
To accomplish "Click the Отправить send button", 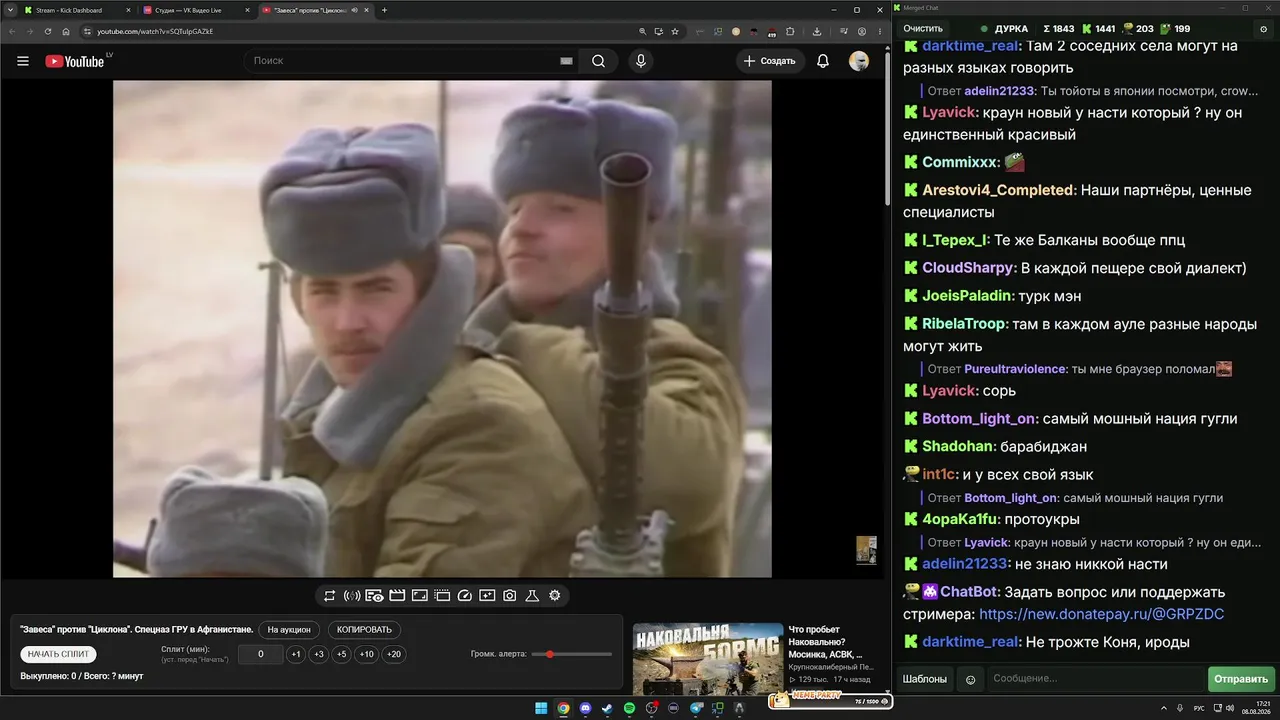I will (x=1241, y=679).
